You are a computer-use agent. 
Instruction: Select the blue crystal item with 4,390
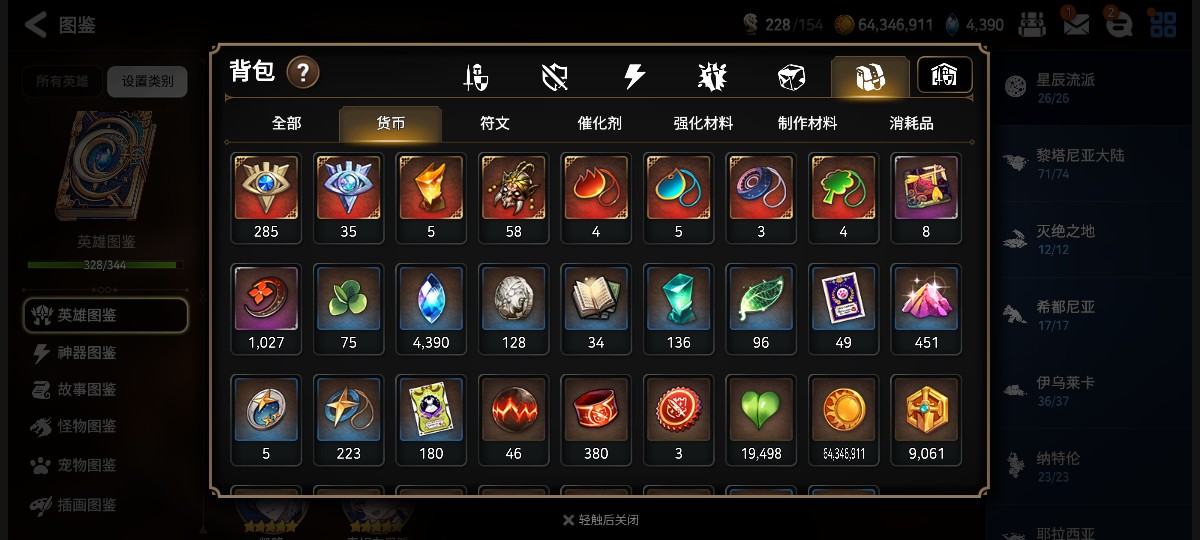coord(431,310)
